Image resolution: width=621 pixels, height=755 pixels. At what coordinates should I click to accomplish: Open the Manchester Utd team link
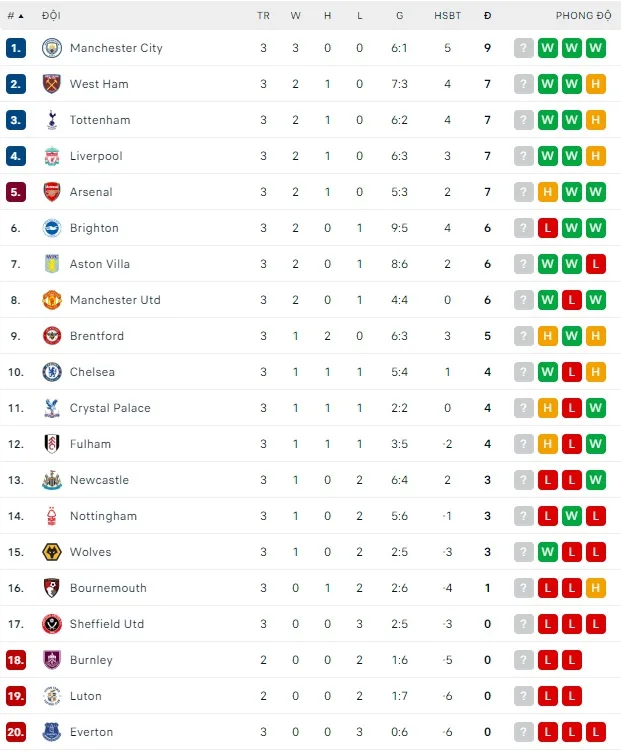click(x=115, y=300)
